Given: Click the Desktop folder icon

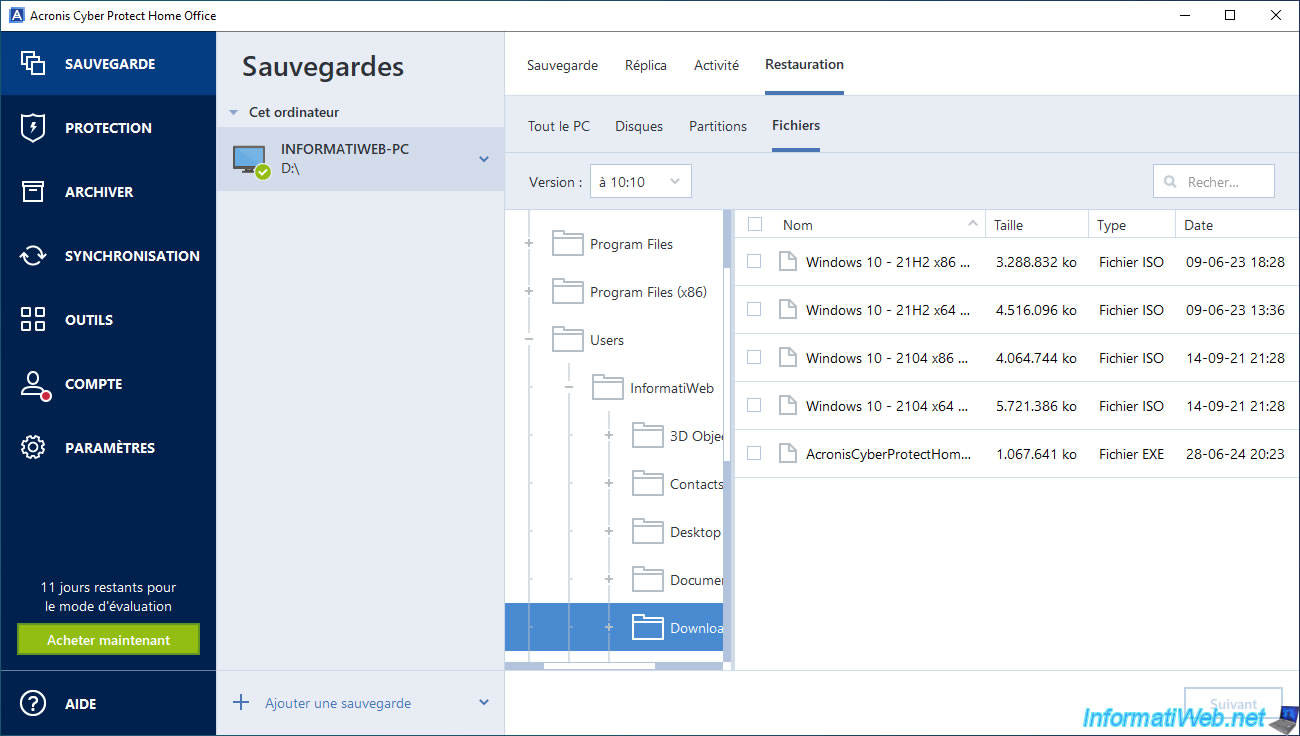Looking at the screenshot, I should point(647,532).
